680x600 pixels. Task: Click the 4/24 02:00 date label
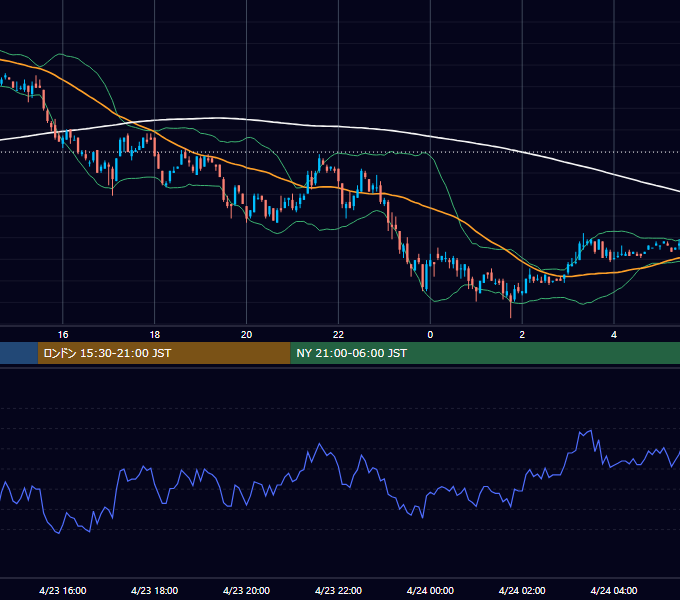522,590
